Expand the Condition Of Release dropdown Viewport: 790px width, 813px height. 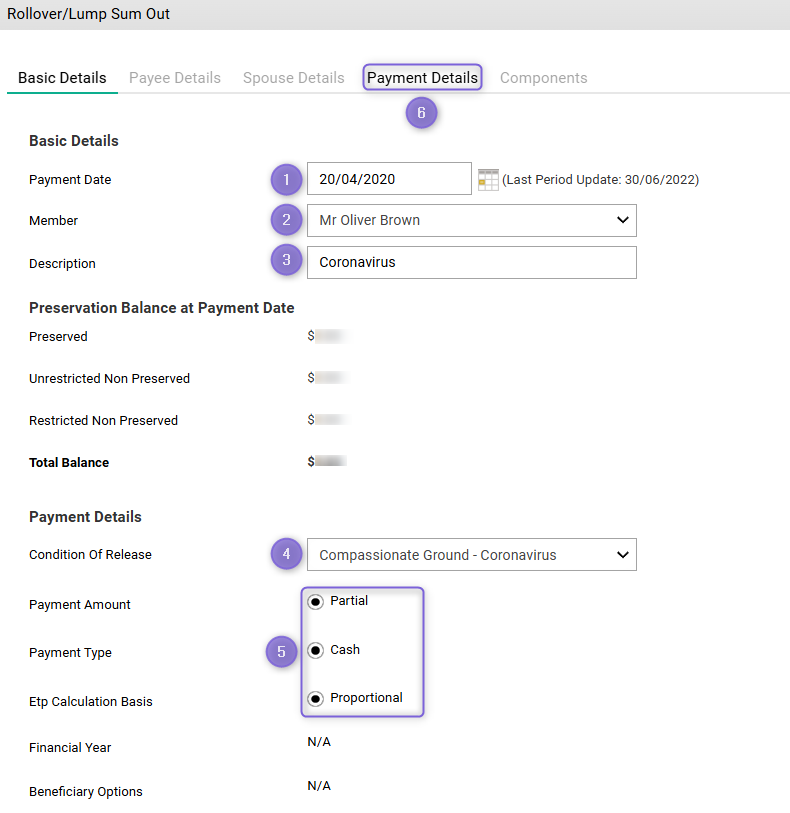(472, 555)
